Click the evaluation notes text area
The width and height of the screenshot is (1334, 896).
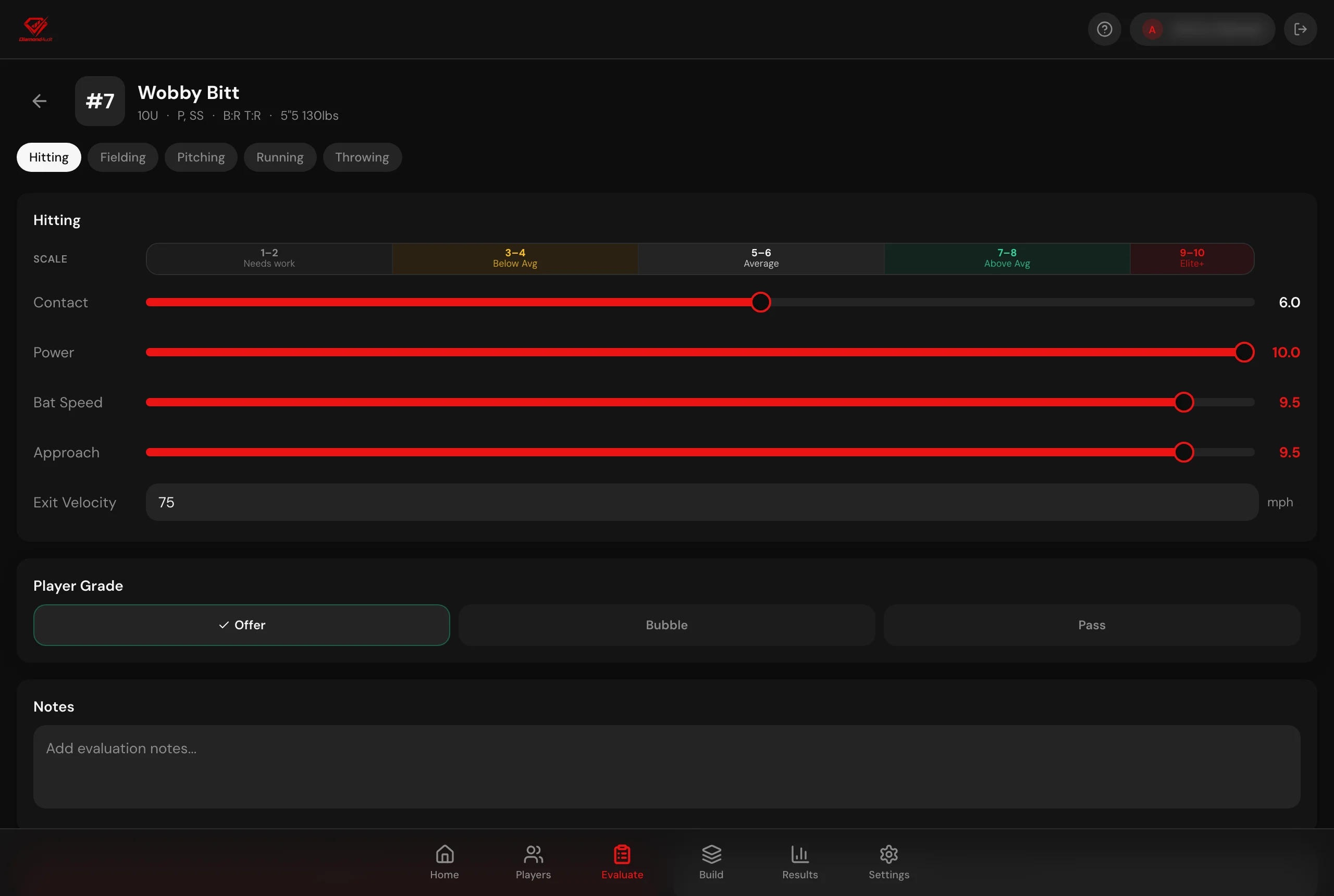pos(666,767)
